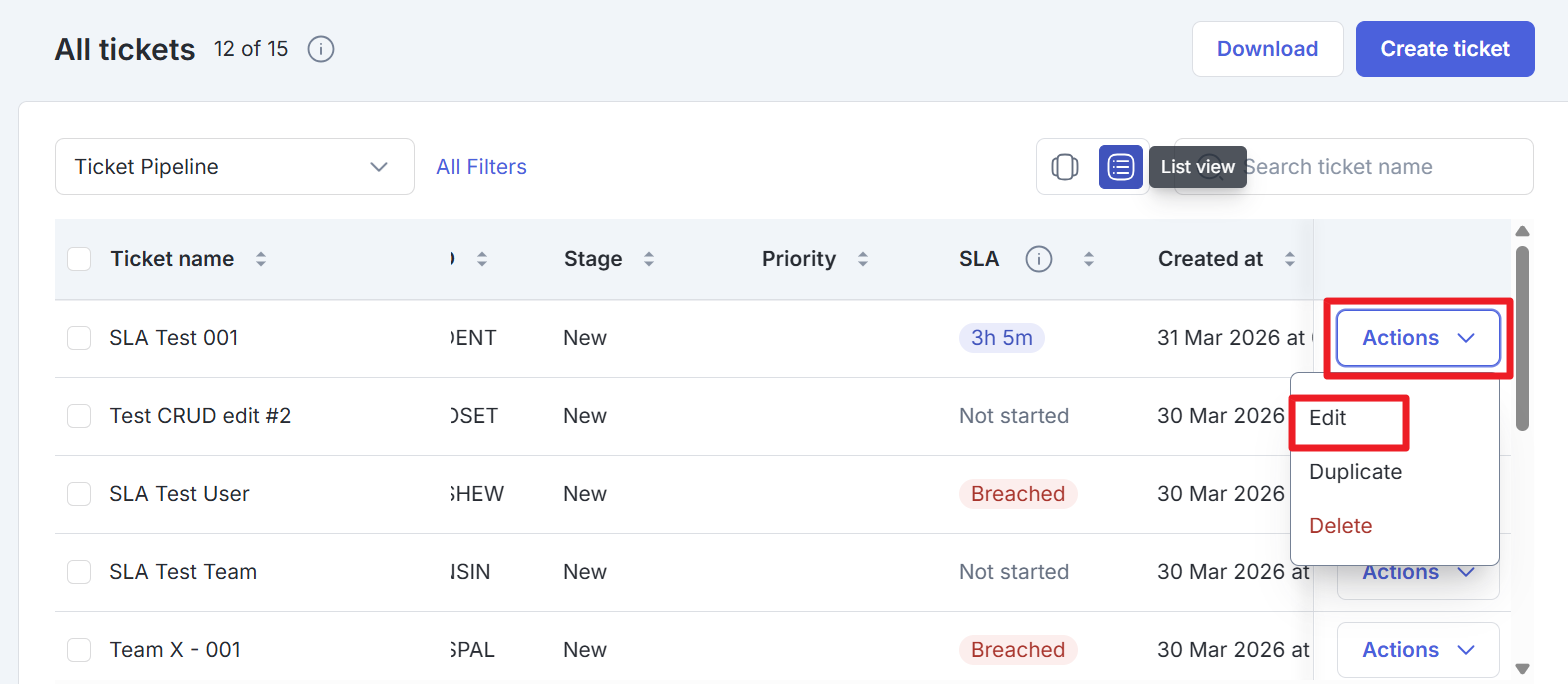Sort by Ticket name column arrows

[x=261, y=259]
